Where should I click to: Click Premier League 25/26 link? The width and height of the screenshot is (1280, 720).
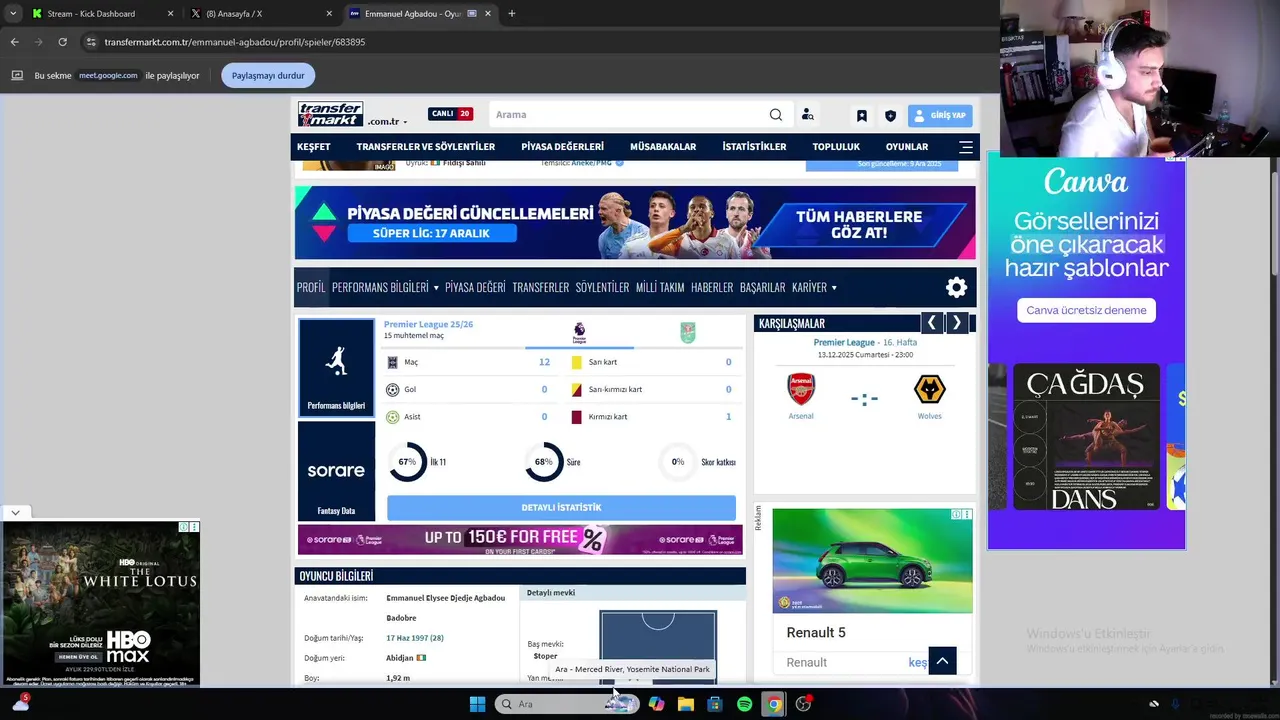pyautogui.click(x=428, y=324)
